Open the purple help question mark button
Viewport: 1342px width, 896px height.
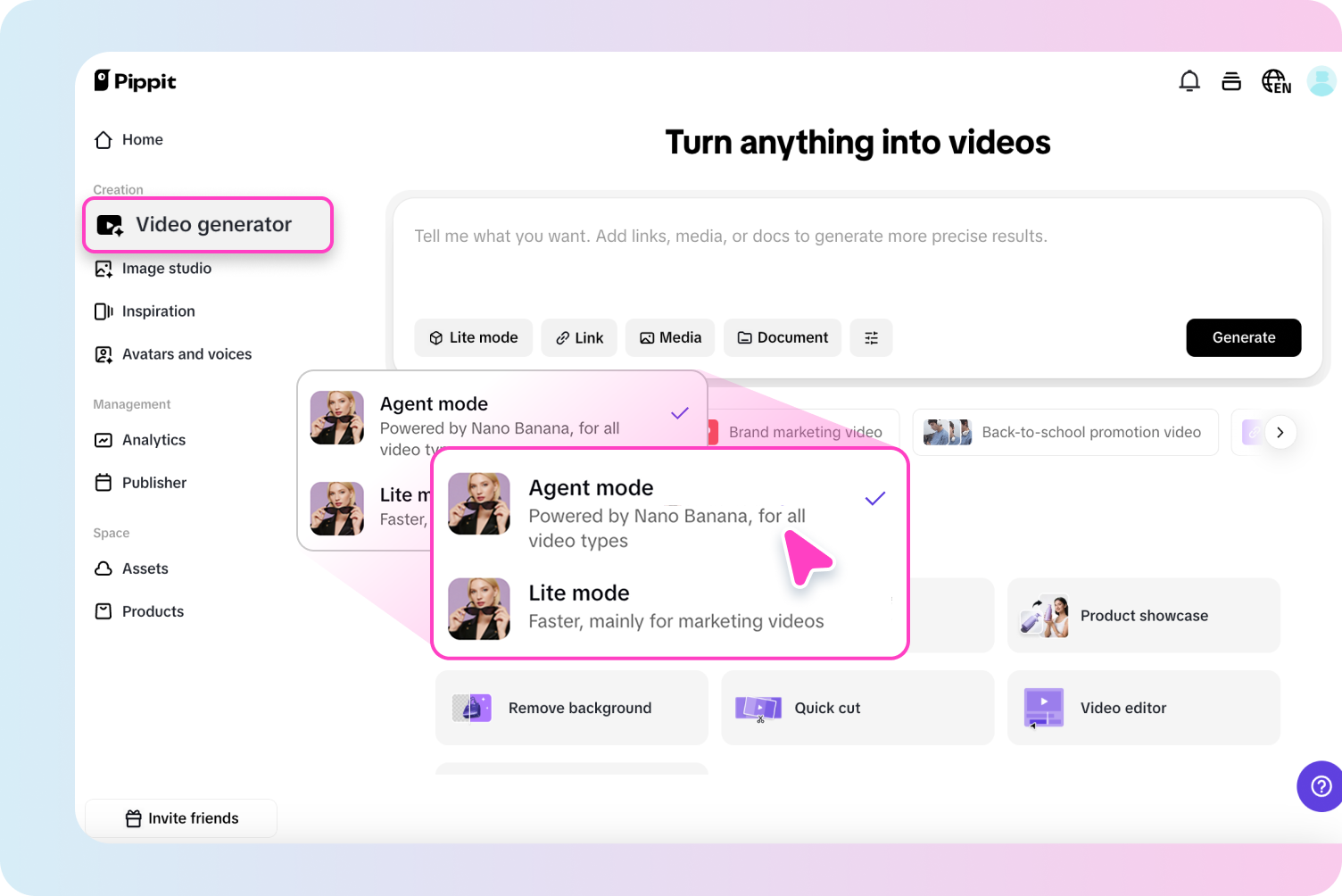tap(1321, 785)
